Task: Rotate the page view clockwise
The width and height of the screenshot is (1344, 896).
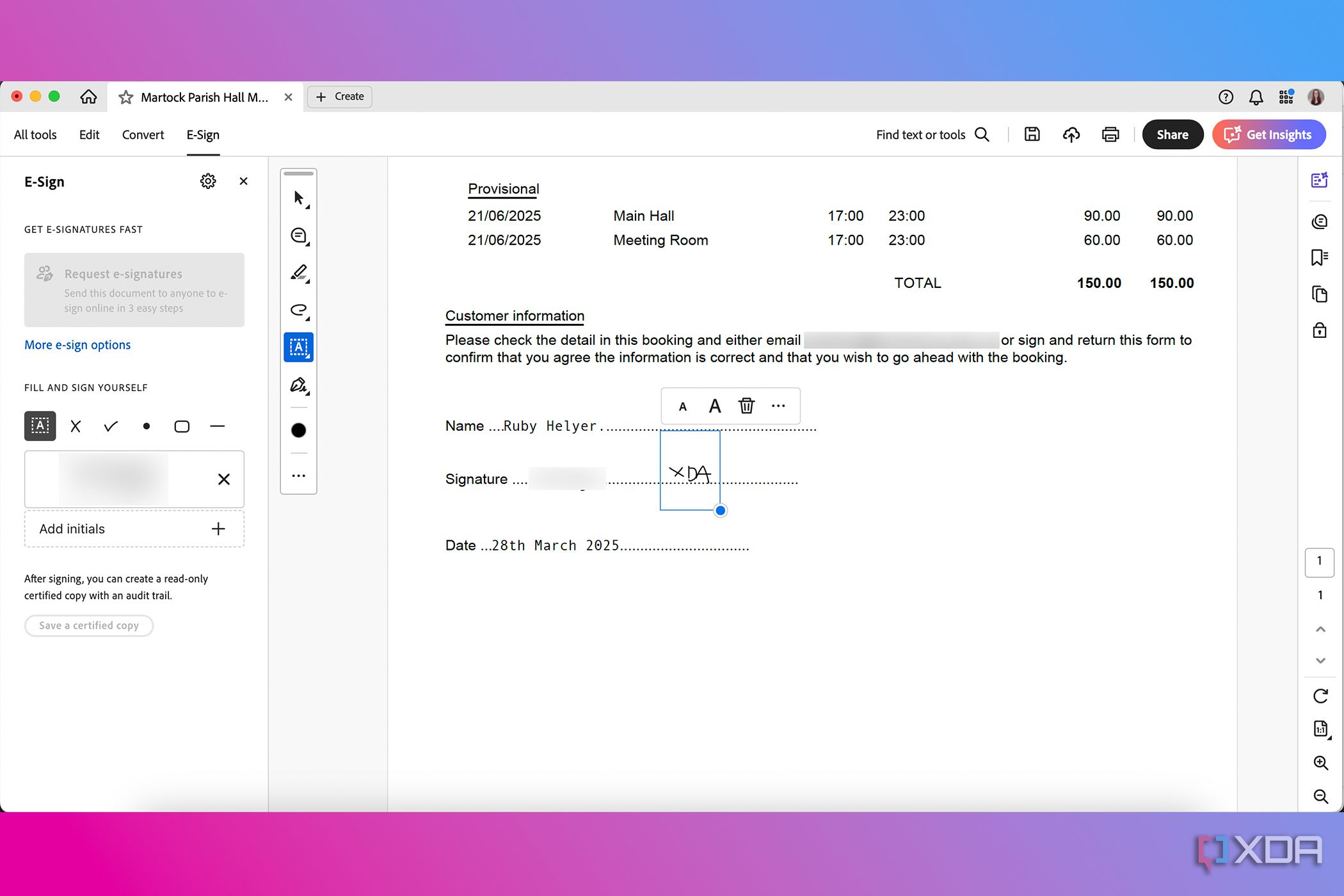Action: pos(1320,696)
